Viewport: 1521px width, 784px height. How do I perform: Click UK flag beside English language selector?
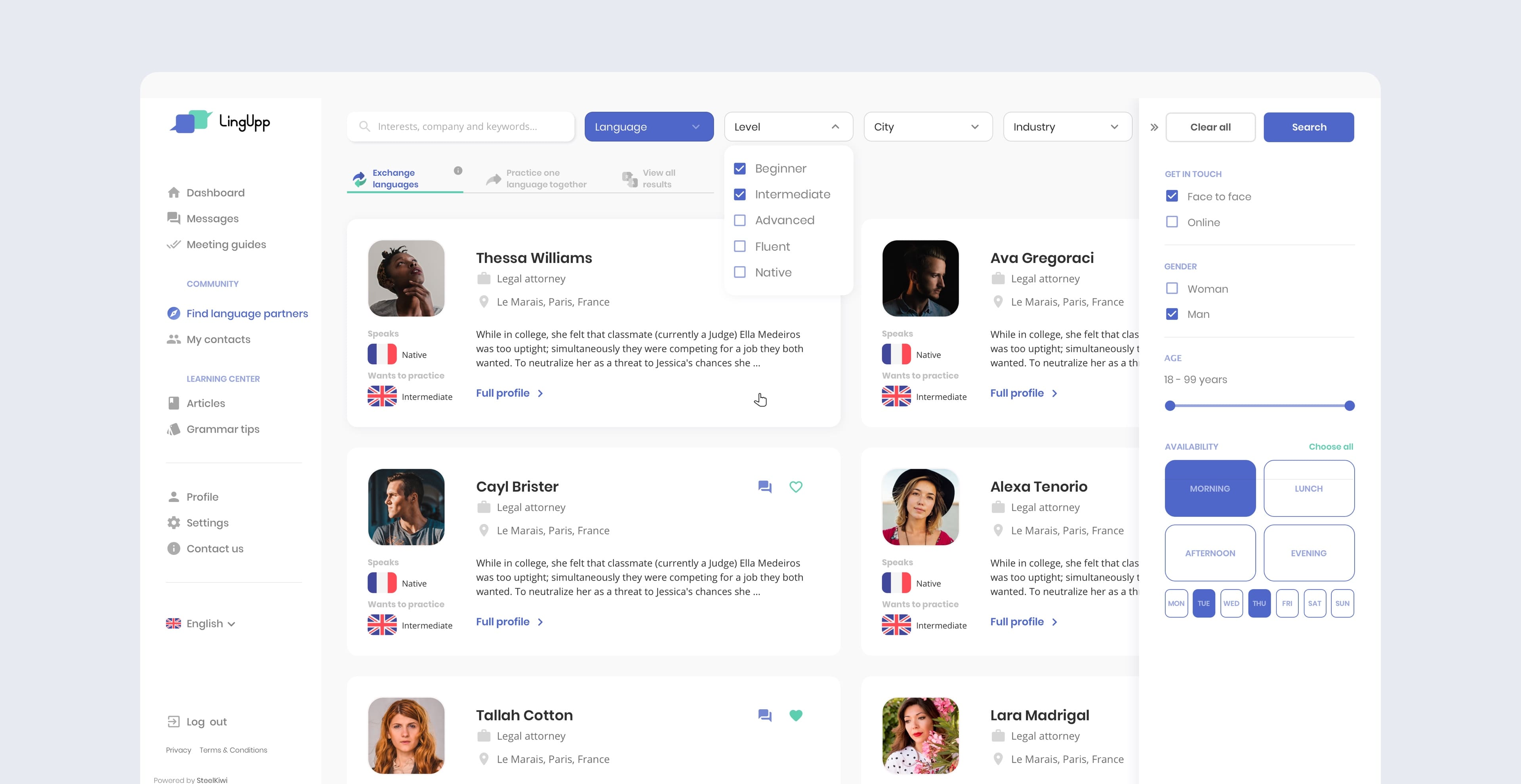(x=173, y=623)
